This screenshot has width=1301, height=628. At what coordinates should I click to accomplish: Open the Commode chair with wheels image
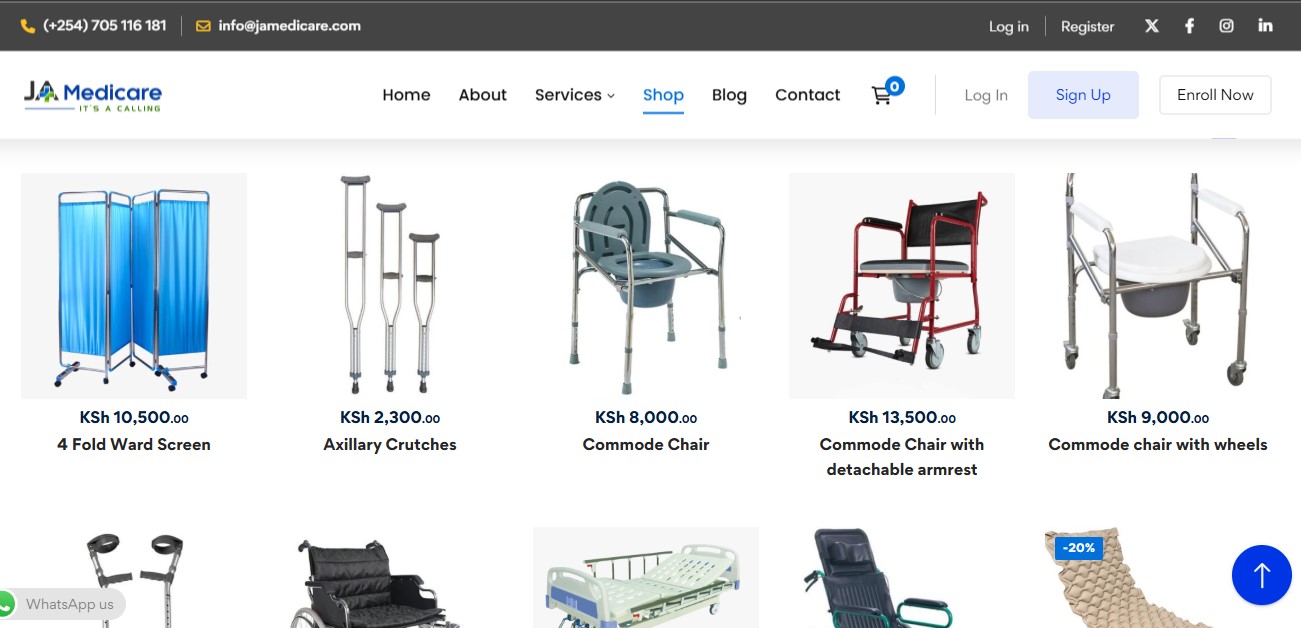pyautogui.click(x=1158, y=286)
